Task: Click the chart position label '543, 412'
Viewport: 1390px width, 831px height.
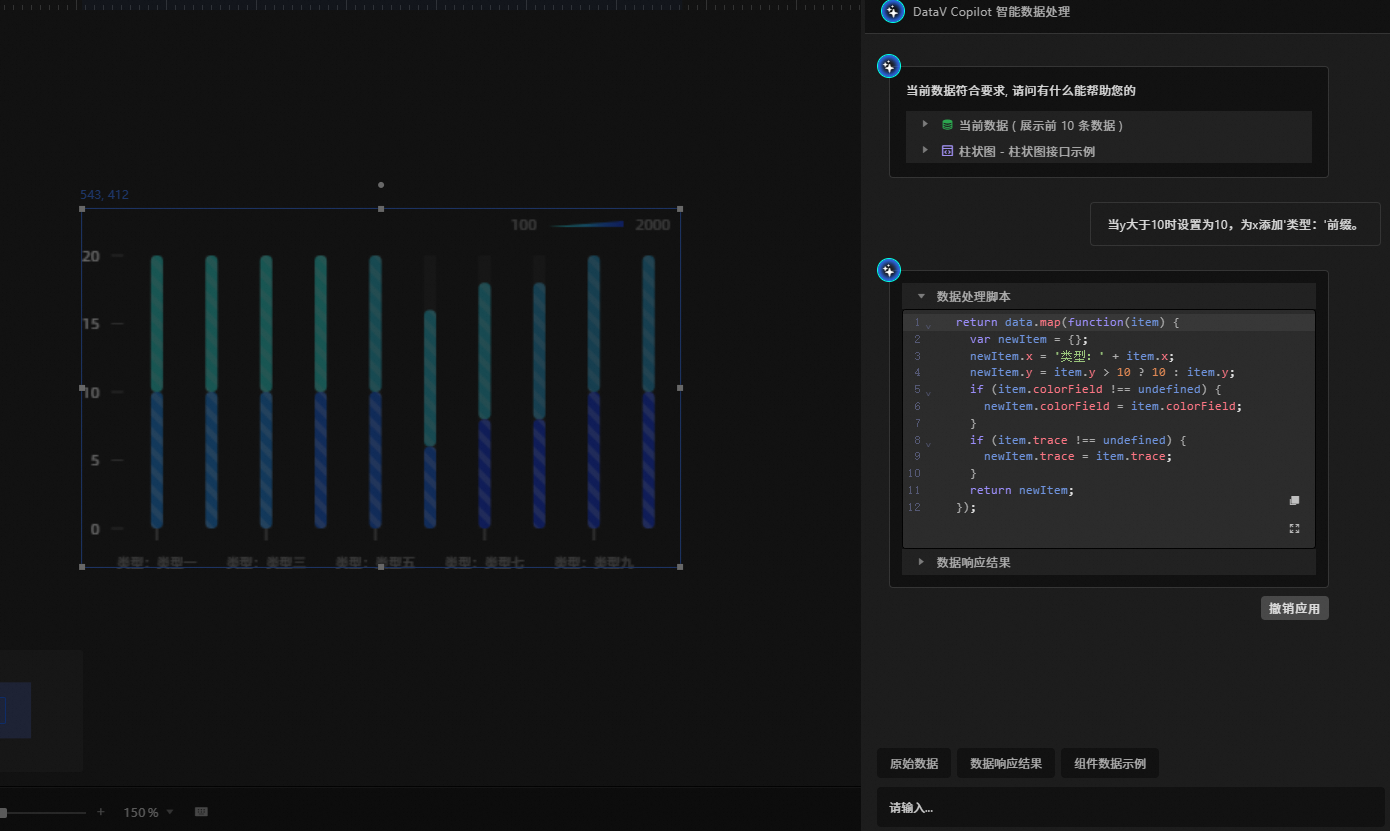Action: coord(104,195)
